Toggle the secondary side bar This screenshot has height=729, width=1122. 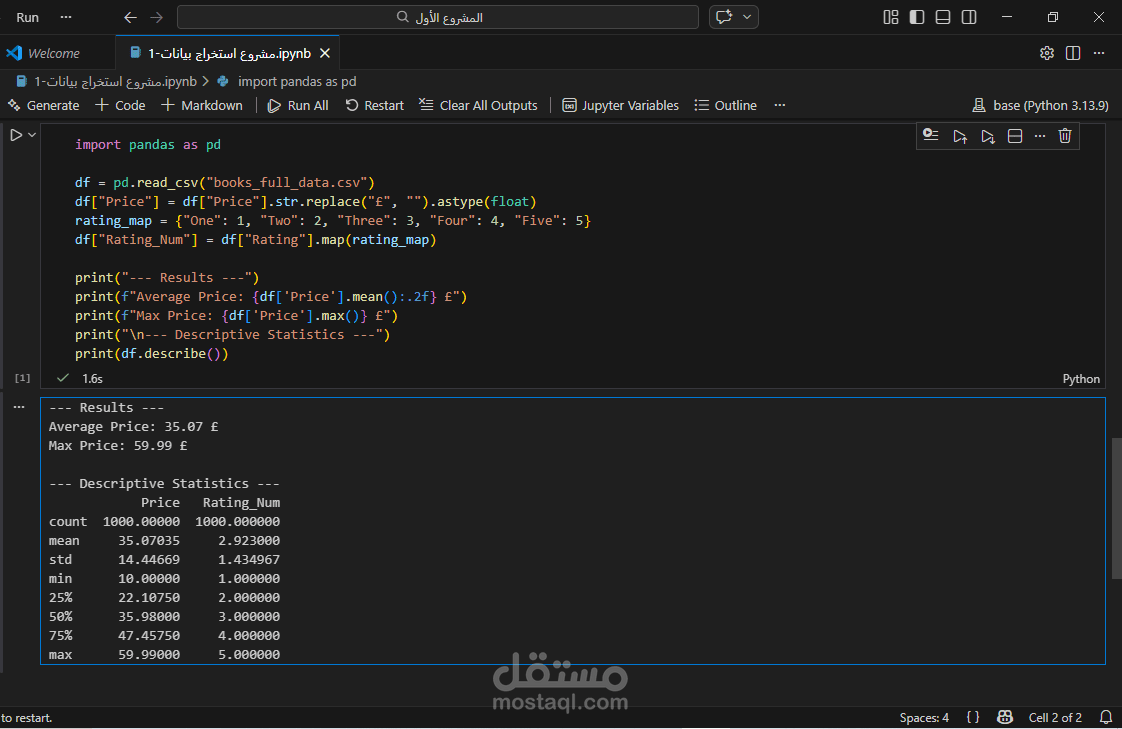tap(969, 17)
